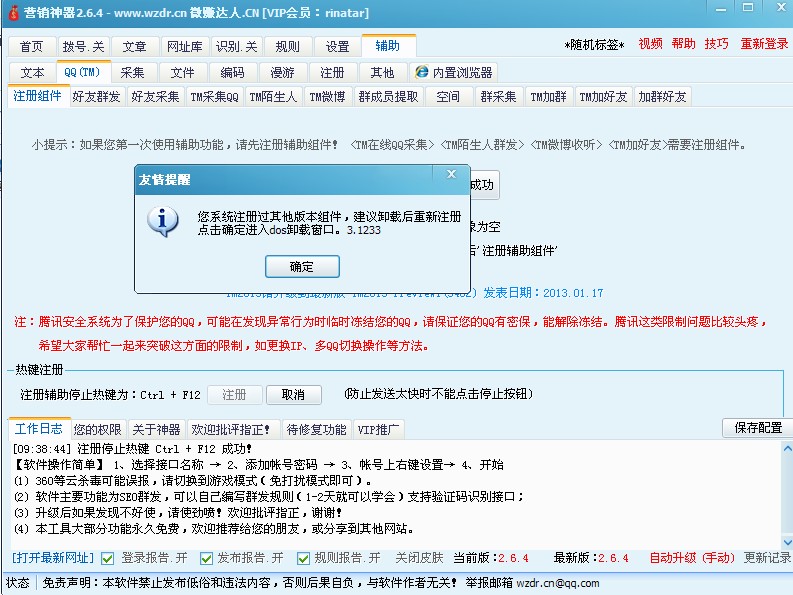Close the 友情提醒 dialog with X

[451, 174]
